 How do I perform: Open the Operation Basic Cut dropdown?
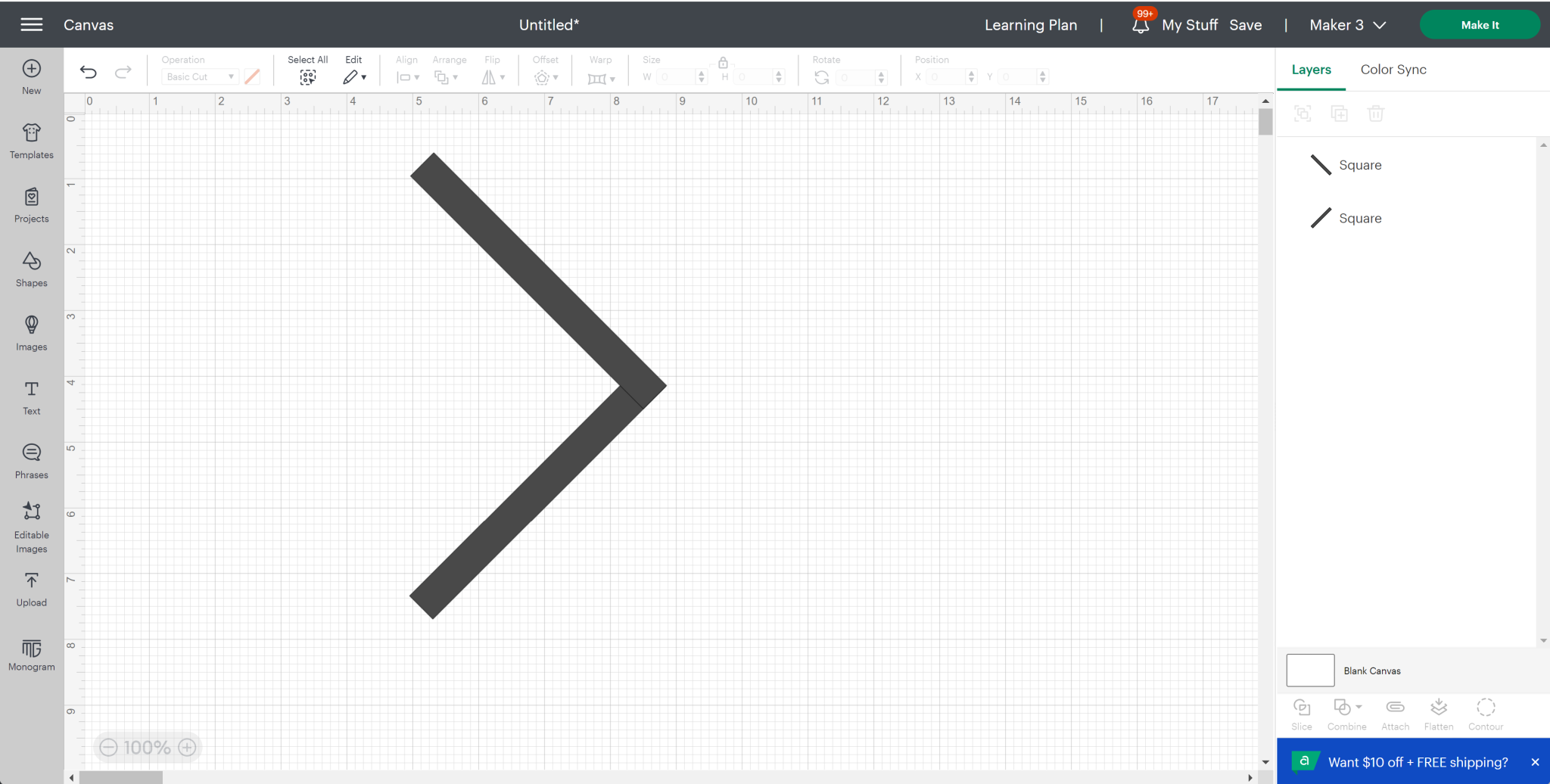[201, 77]
